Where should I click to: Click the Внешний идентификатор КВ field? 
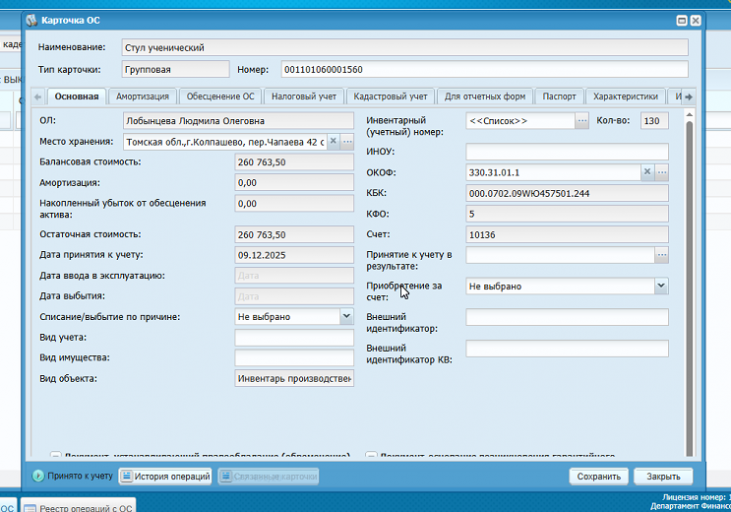(567, 348)
